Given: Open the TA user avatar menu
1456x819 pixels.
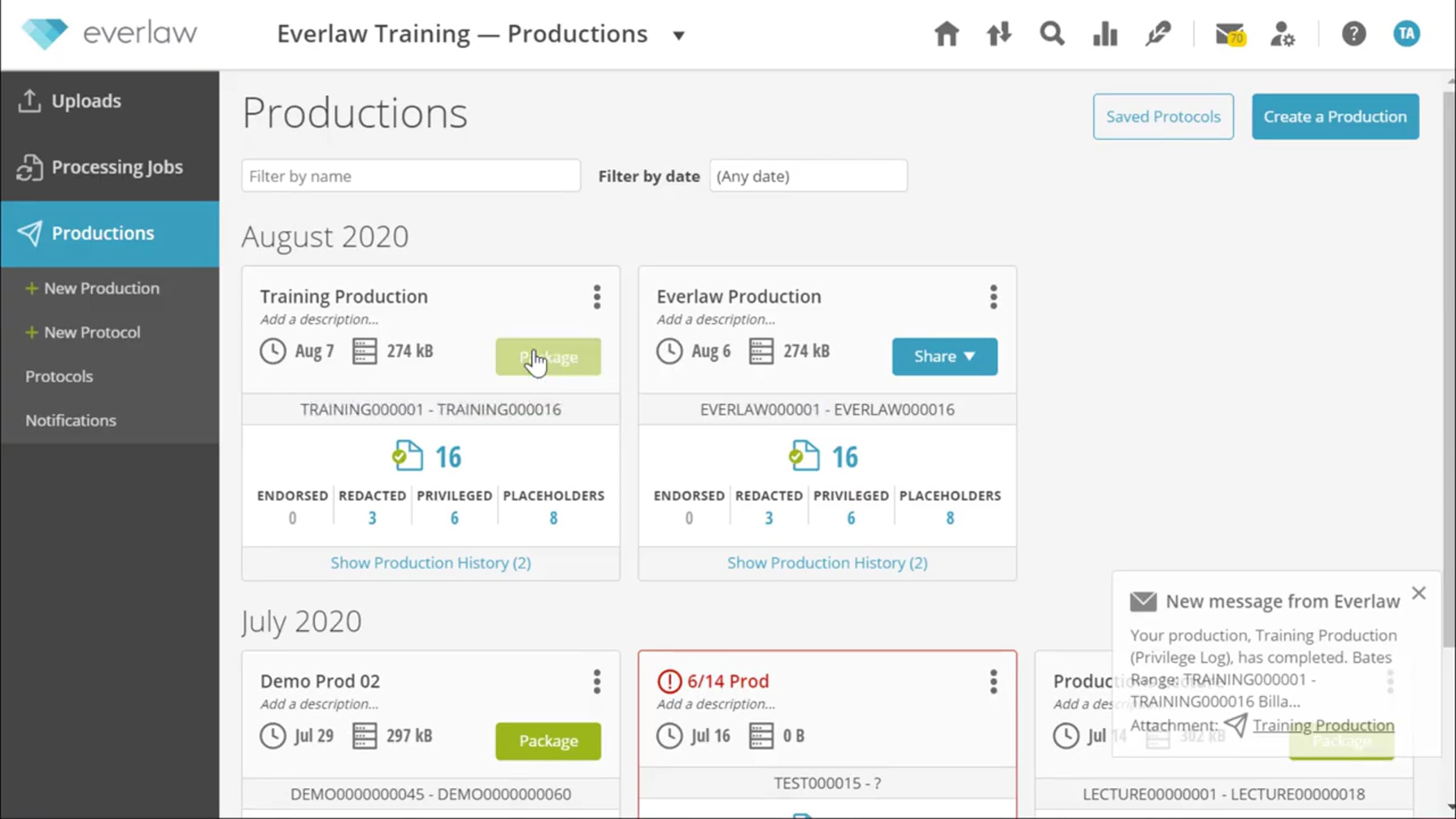Looking at the screenshot, I should [1406, 34].
